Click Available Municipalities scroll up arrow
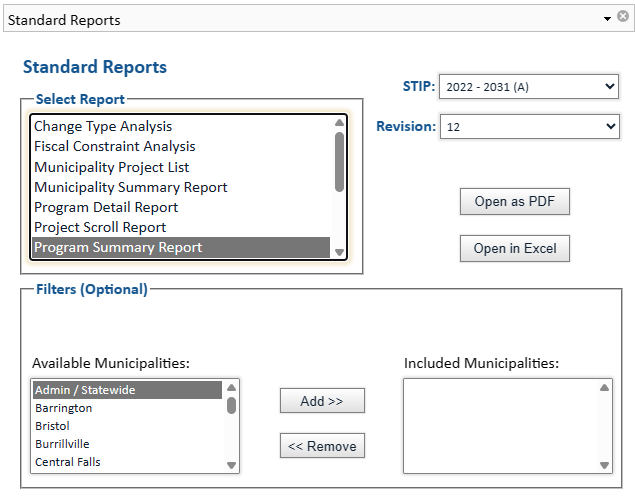Image resolution: width=635 pixels, height=496 pixels. pos(232,387)
